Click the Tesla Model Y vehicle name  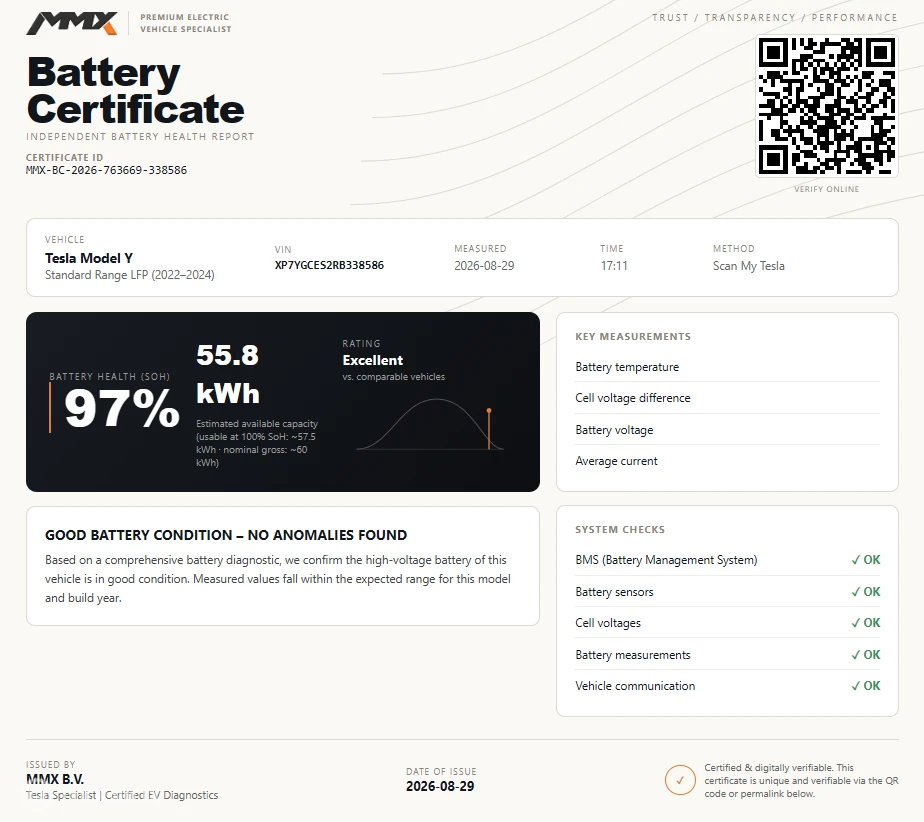click(x=89, y=258)
